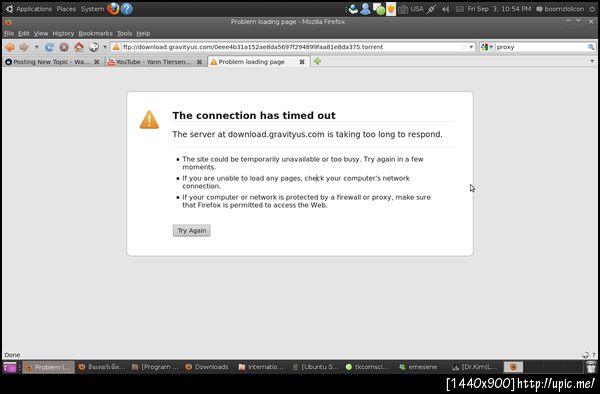The height and width of the screenshot is (394, 600).
Task: Launch Firefox from the top panel icon
Action: 113,9
